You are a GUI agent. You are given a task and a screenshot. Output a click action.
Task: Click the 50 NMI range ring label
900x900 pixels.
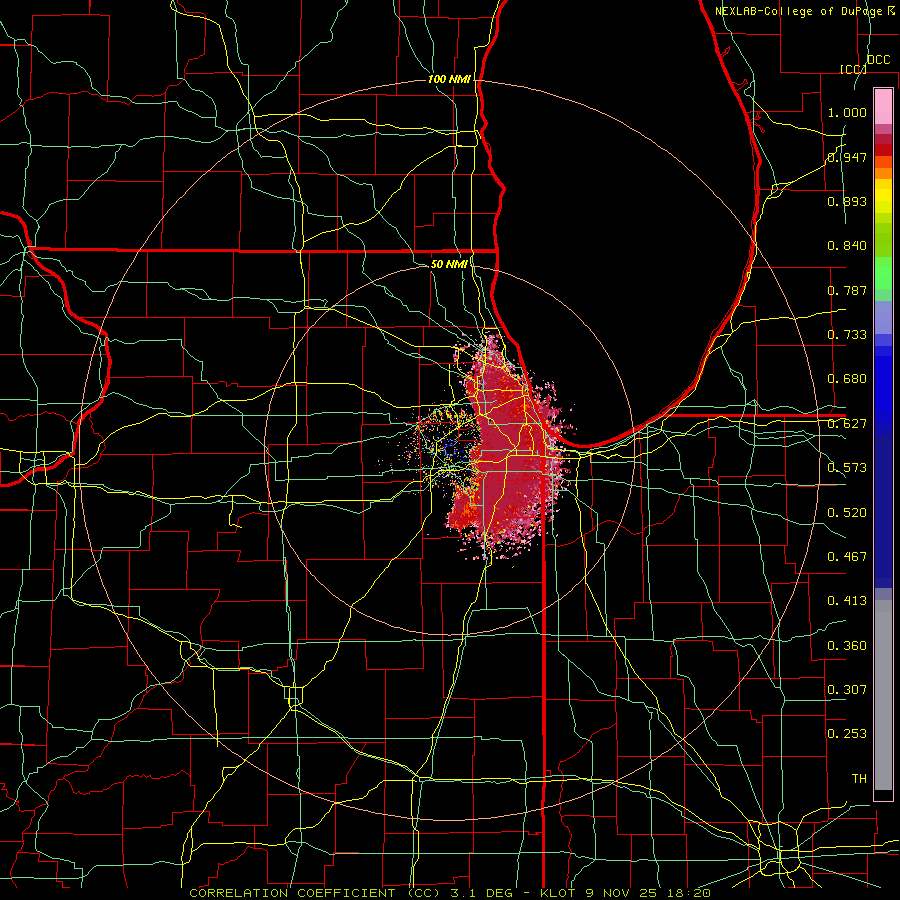point(448,264)
